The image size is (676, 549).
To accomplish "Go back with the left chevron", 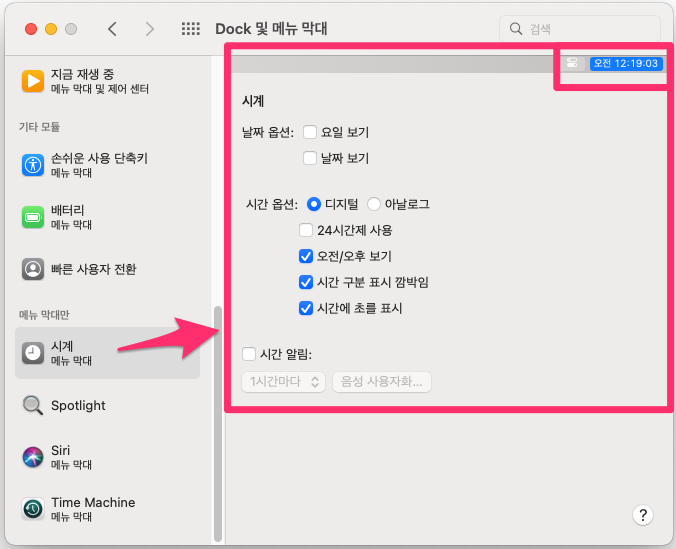I will click(112, 29).
